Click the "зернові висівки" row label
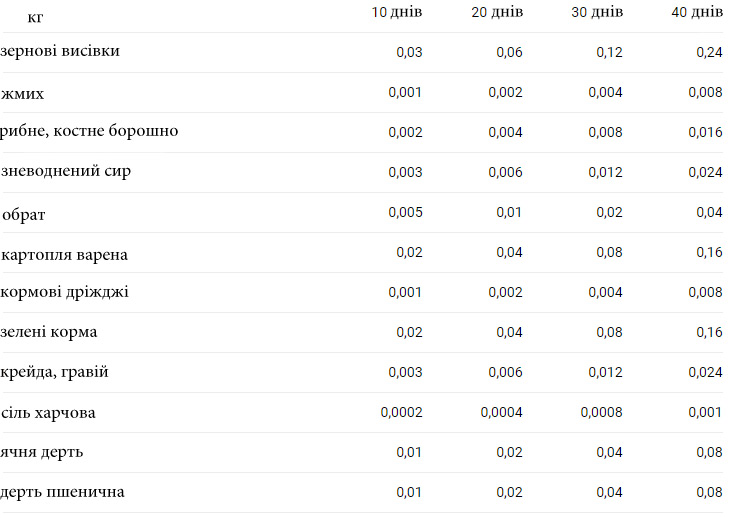The width and height of the screenshot is (747, 518). (60, 51)
